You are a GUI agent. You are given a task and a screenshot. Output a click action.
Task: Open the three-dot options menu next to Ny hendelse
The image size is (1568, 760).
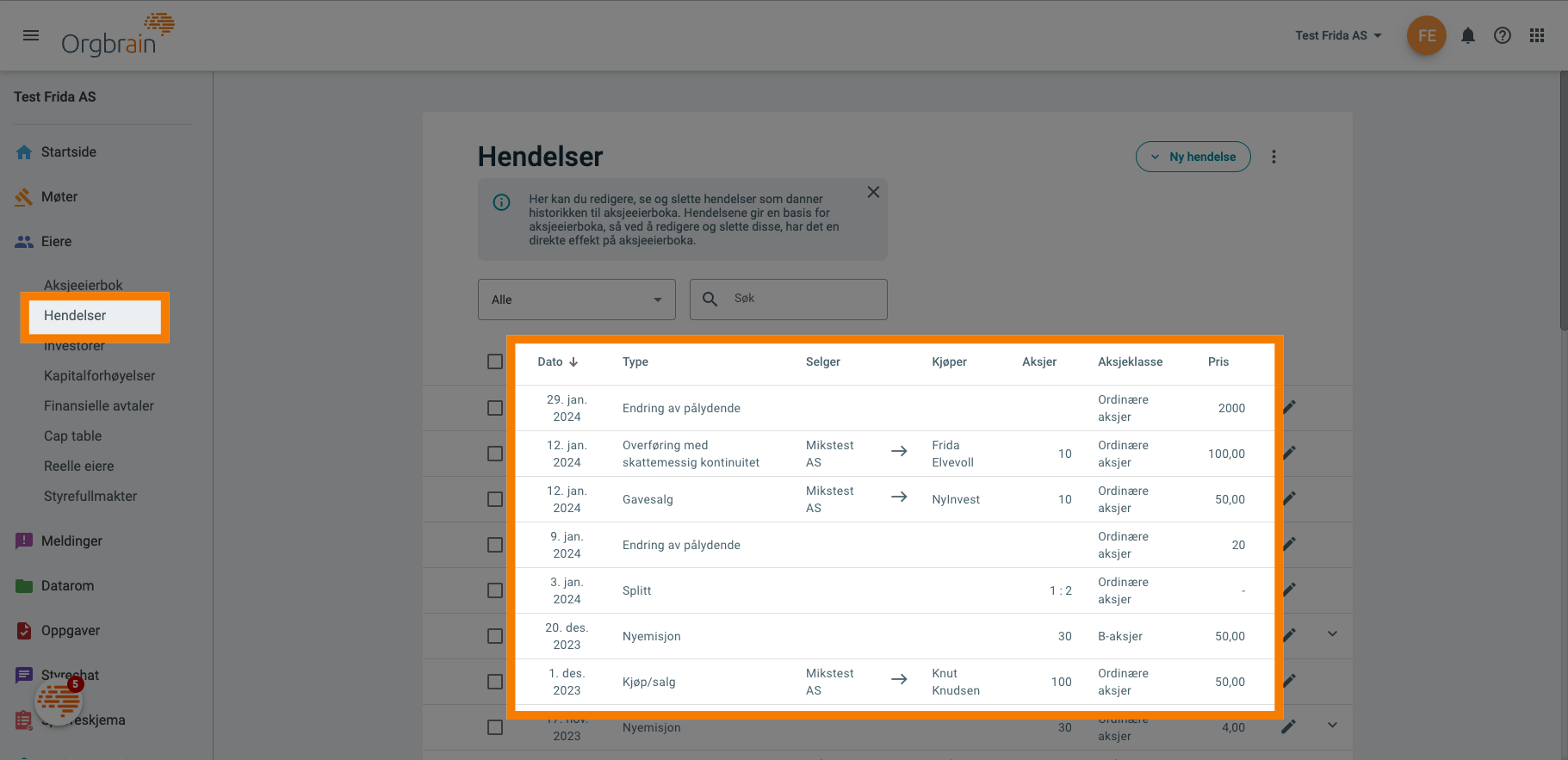(1274, 157)
